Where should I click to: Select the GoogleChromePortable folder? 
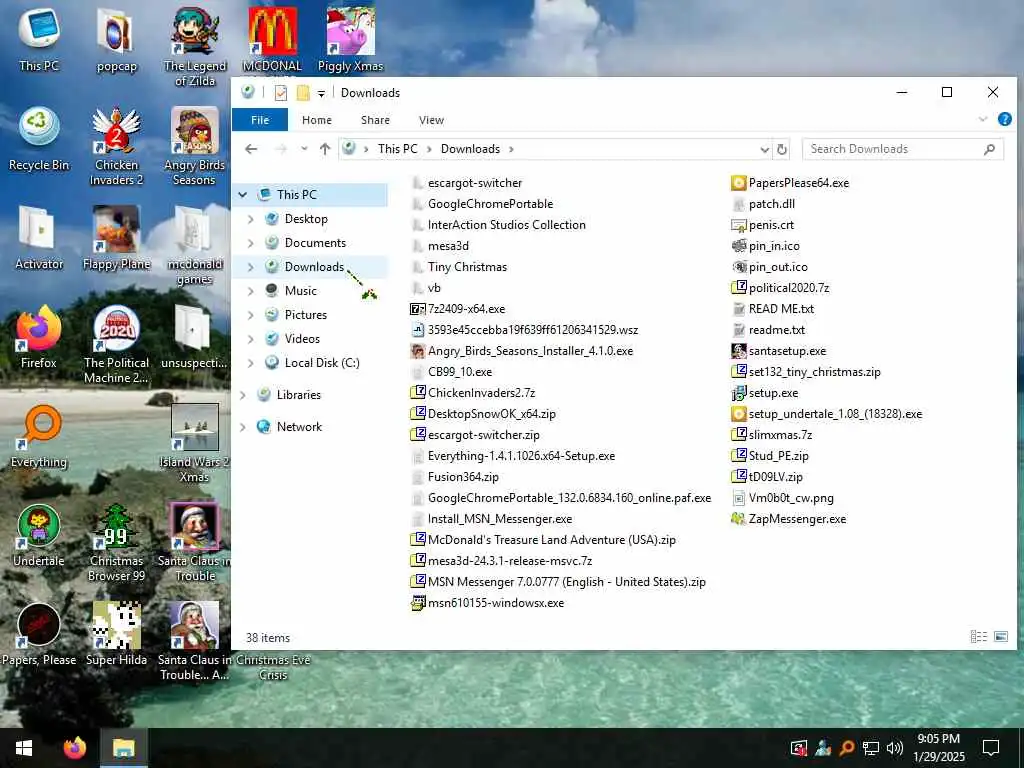(x=490, y=204)
